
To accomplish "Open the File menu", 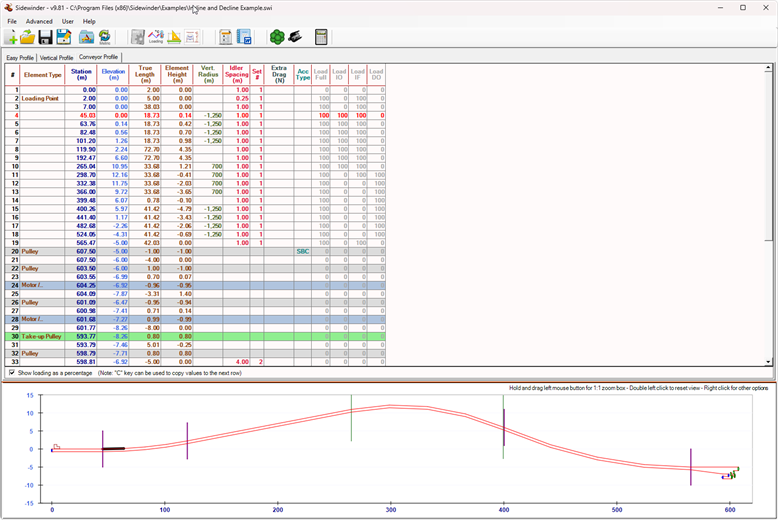I will click(x=12, y=21).
